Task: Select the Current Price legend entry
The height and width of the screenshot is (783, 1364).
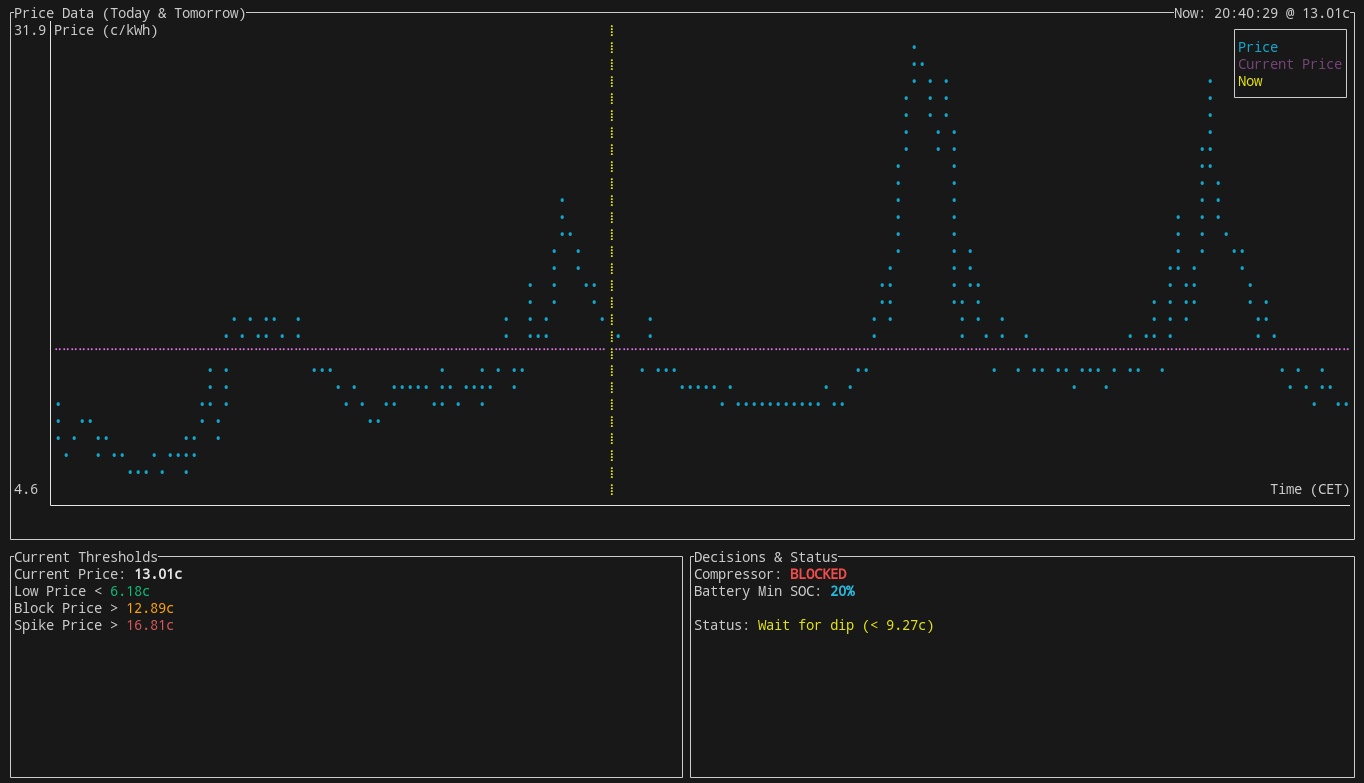Action: 1289,64
